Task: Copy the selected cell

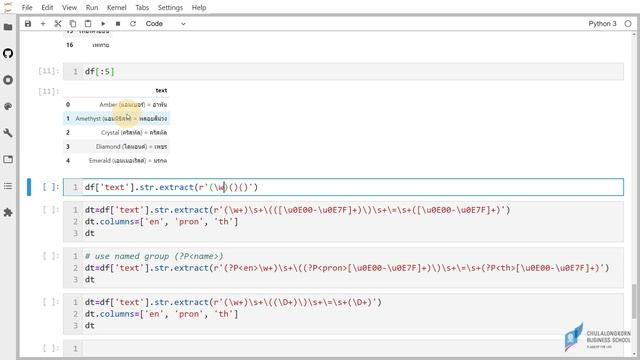Action: click(73, 24)
